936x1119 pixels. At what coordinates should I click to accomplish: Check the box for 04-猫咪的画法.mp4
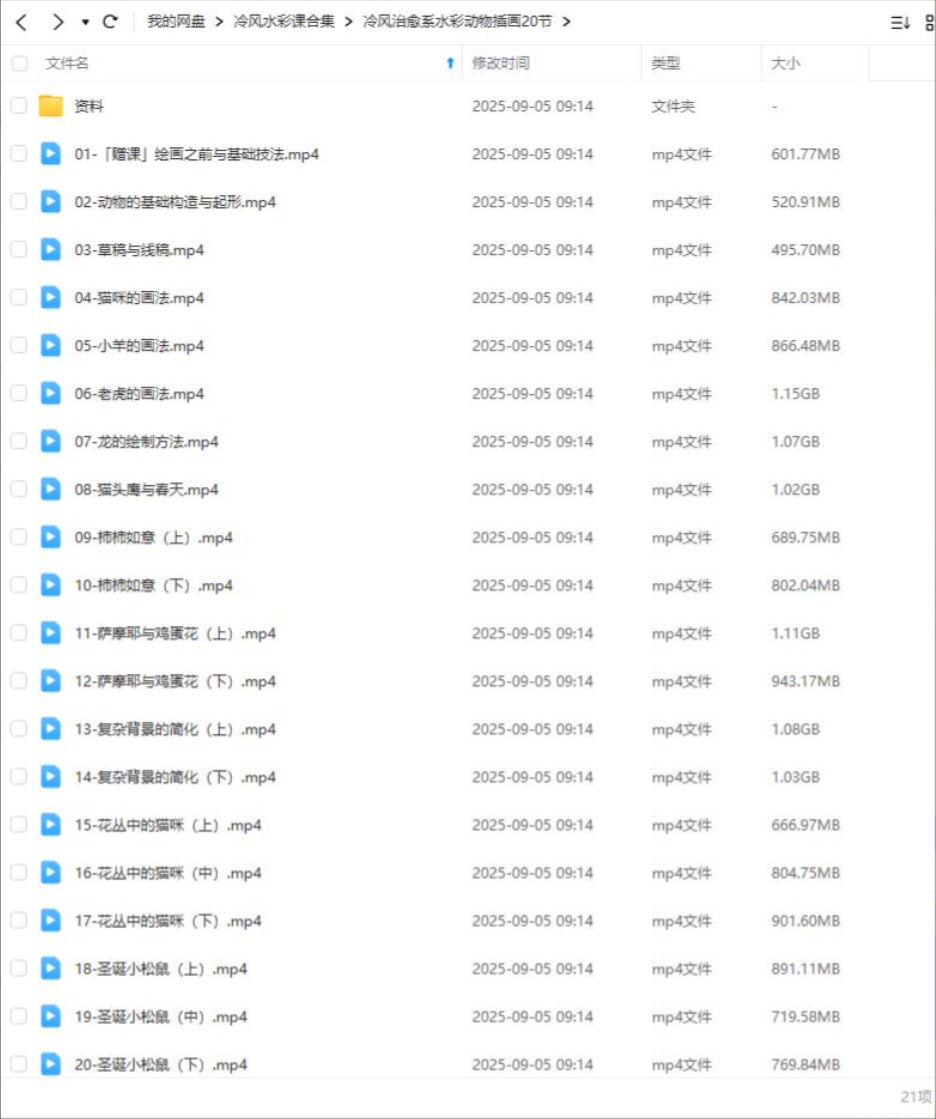pos(19,297)
